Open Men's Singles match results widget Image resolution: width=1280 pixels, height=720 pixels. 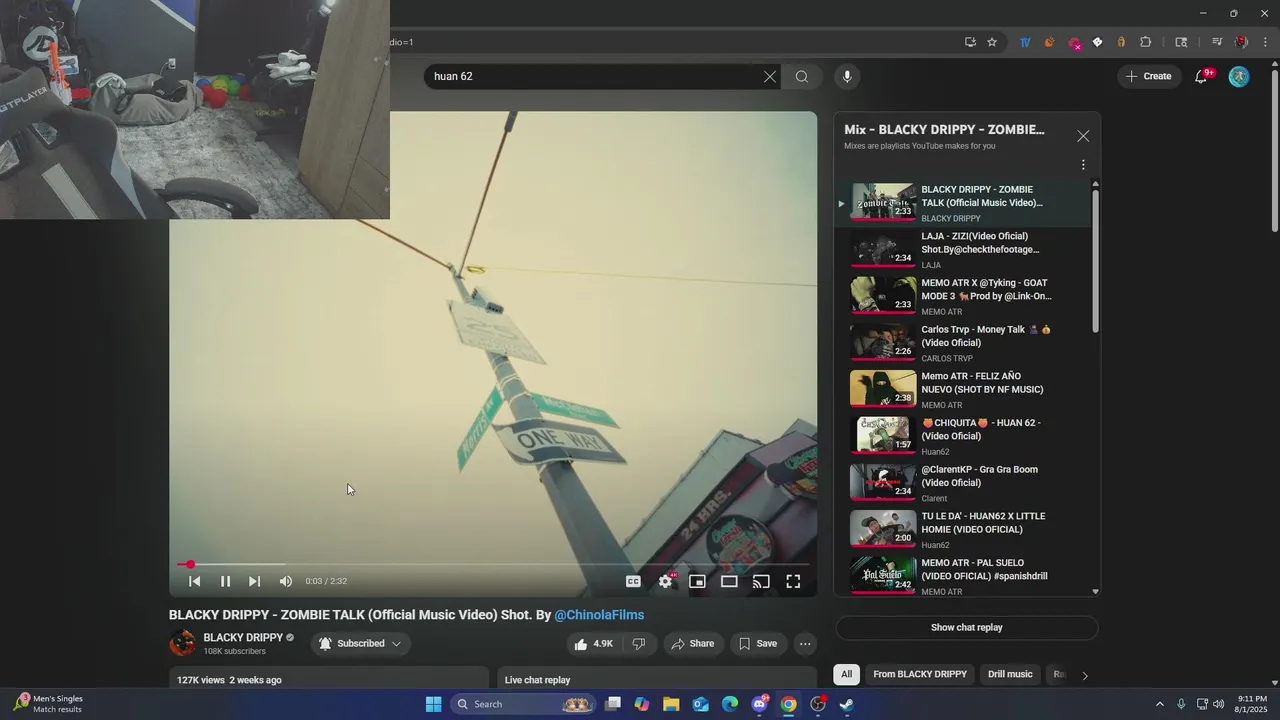point(47,704)
